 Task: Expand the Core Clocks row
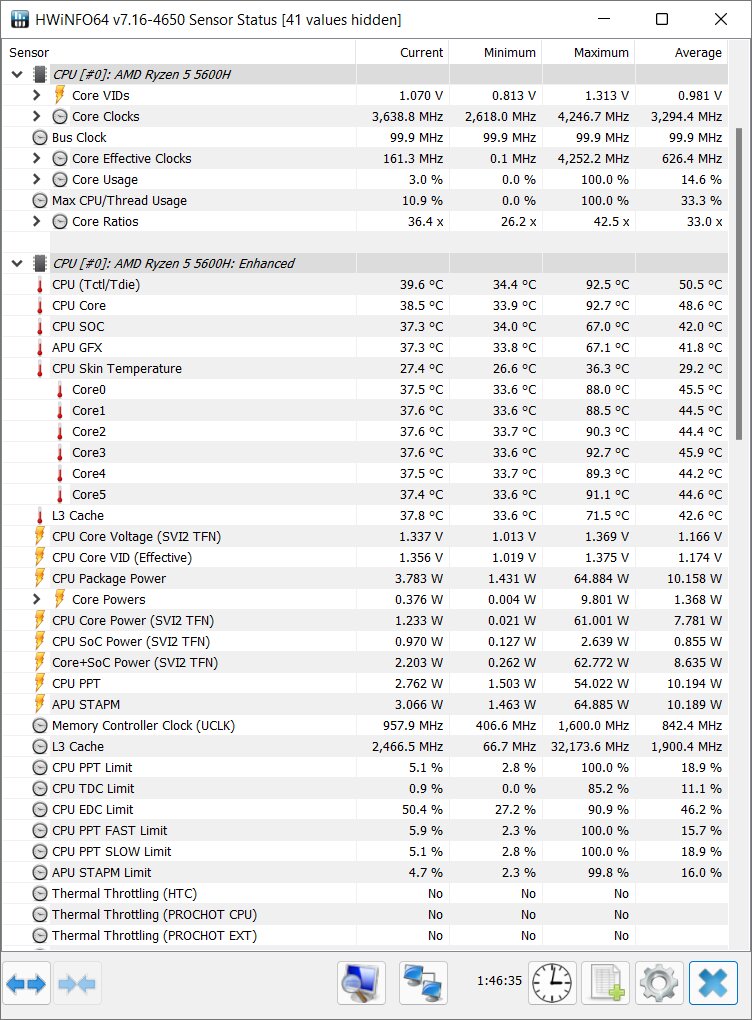pos(36,116)
